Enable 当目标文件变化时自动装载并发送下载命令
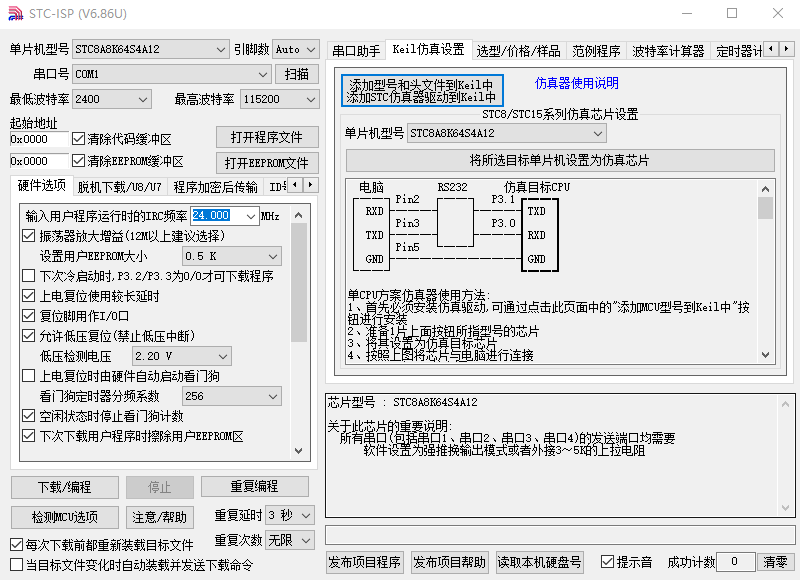800x580 pixels. pos(16,565)
